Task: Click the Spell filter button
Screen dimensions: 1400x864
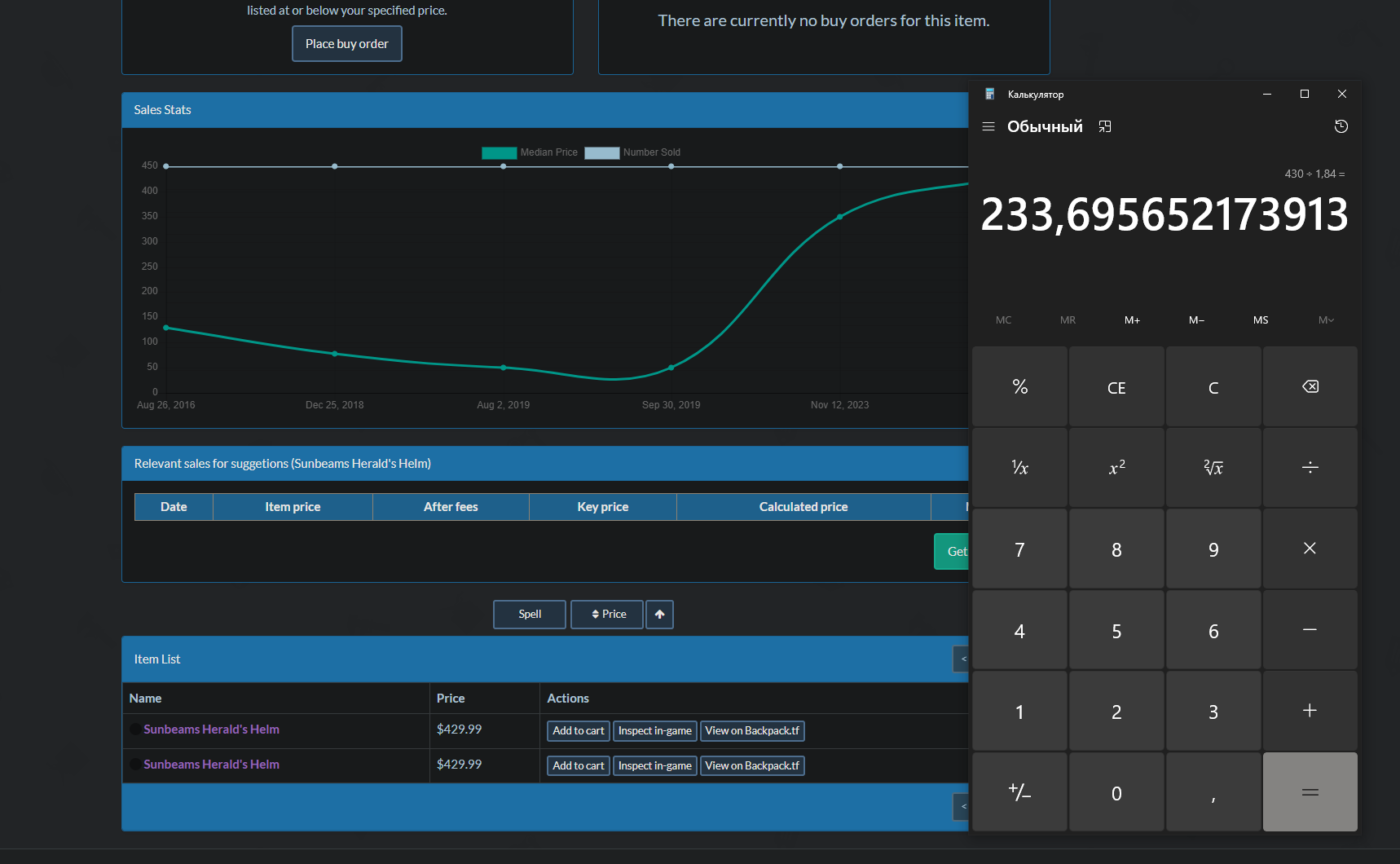Action: click(530, 615)
